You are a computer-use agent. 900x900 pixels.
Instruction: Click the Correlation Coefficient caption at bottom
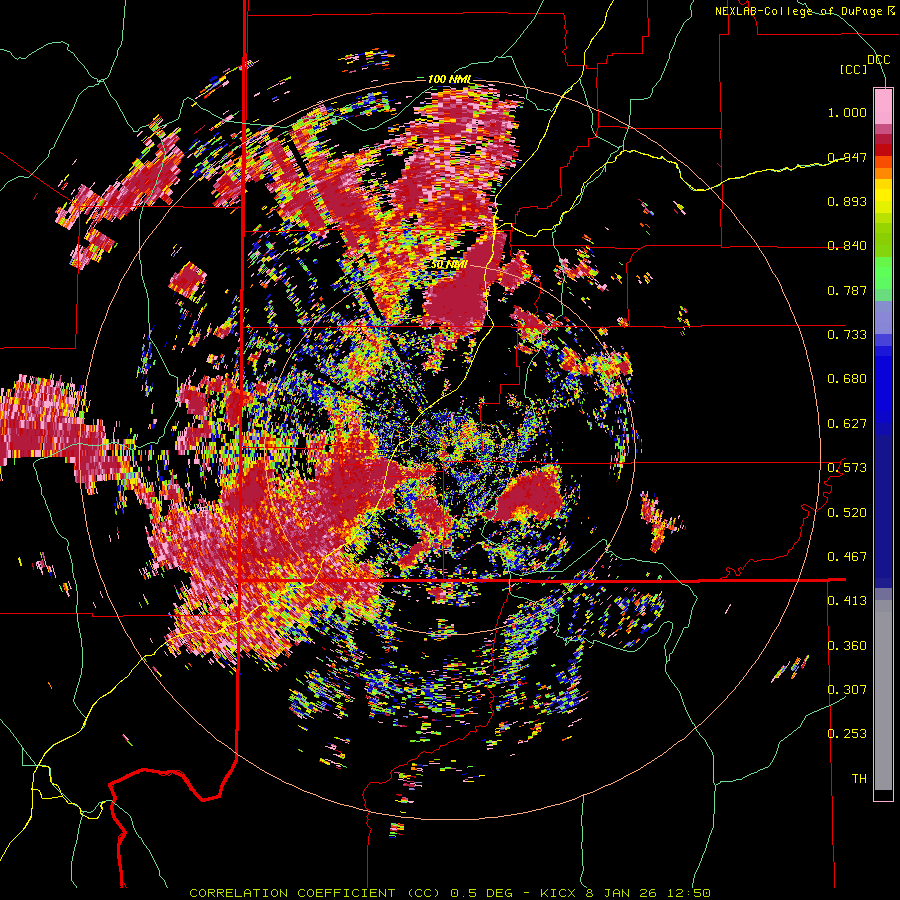coord(450,893)
